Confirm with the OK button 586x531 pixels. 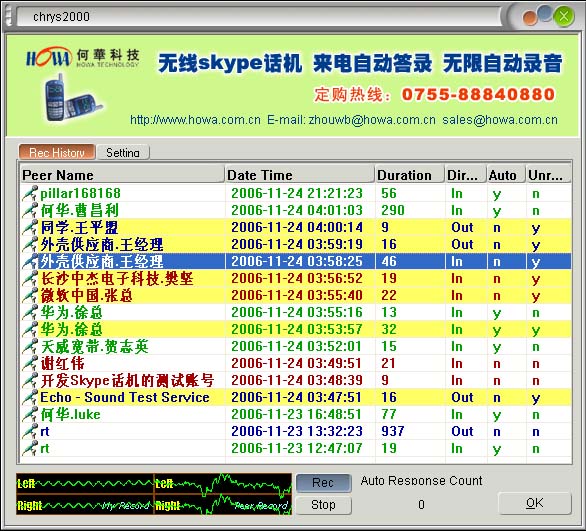click(535, 503)
